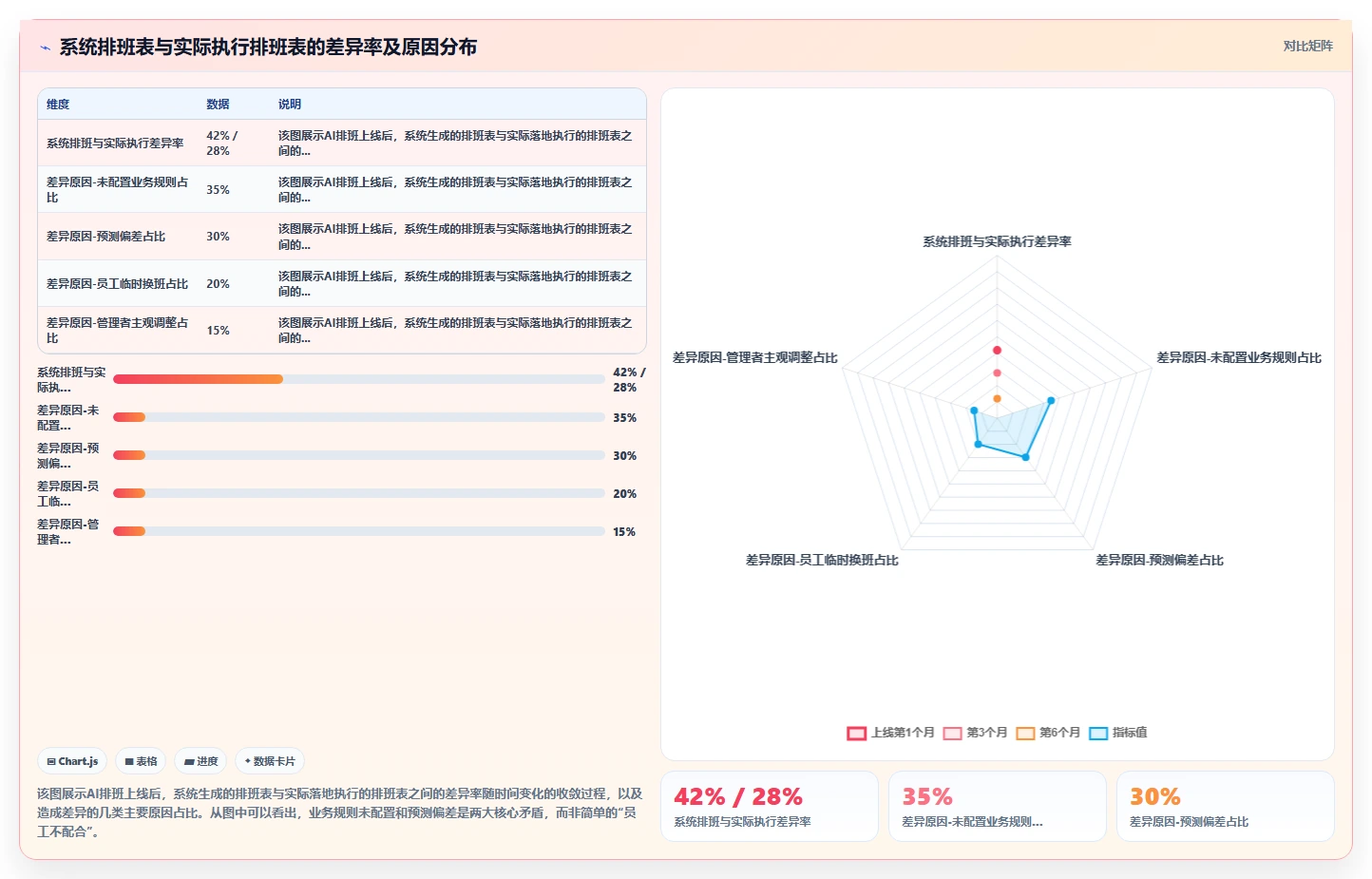Toggle 第6个月 legend series
1372x879 pixels.
pos(1048,733)
